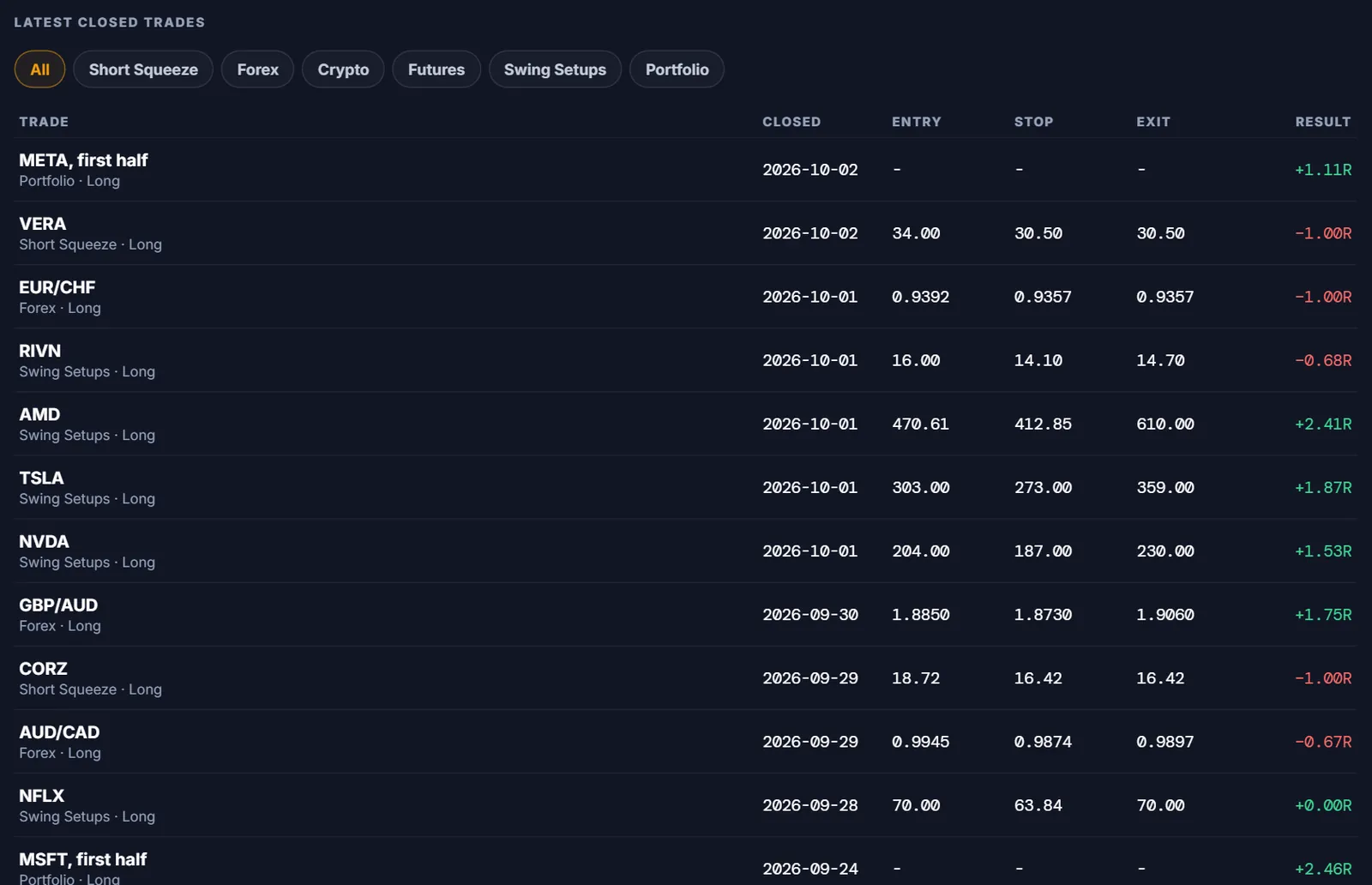Click MSFT's +2.46R result
This screenshot has width=1372, height=885.
[x=1323, y=869]
